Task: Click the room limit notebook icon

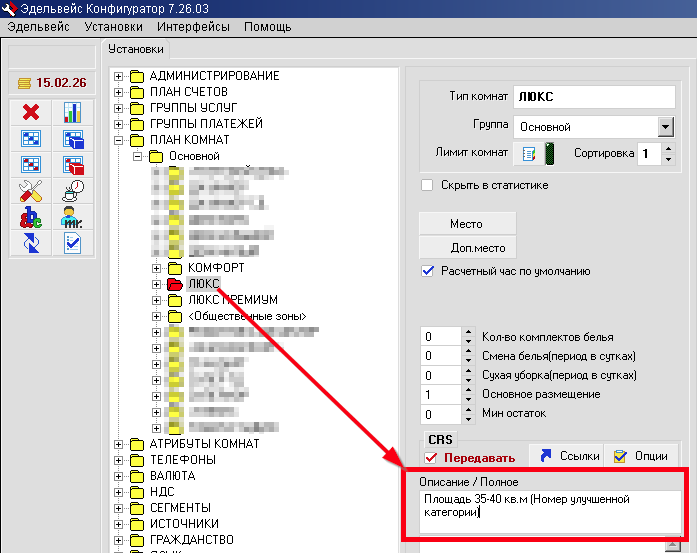Action: pos(529,154)
